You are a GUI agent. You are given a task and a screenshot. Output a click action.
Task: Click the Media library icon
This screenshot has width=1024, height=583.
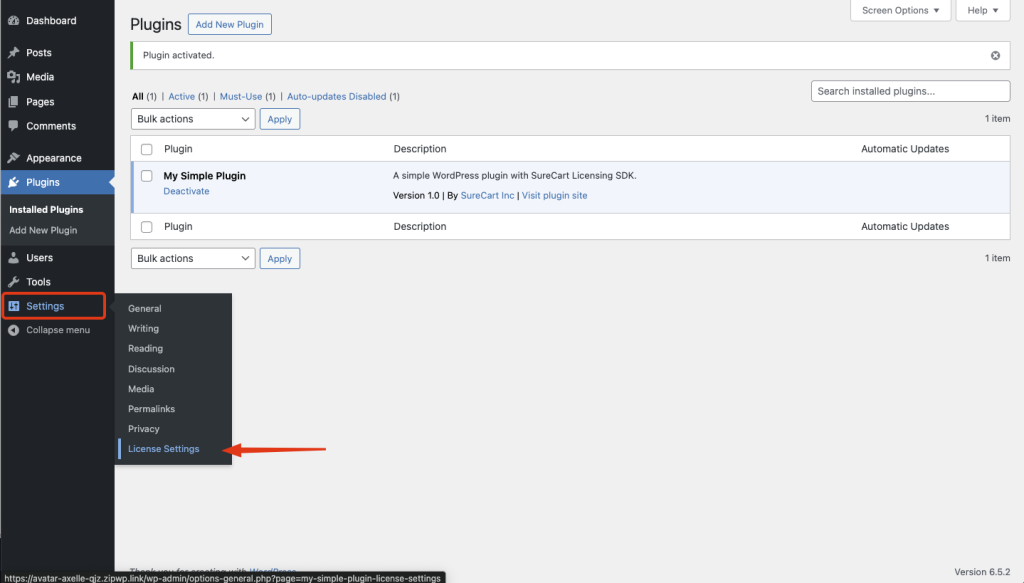click(x=13, y=77)
